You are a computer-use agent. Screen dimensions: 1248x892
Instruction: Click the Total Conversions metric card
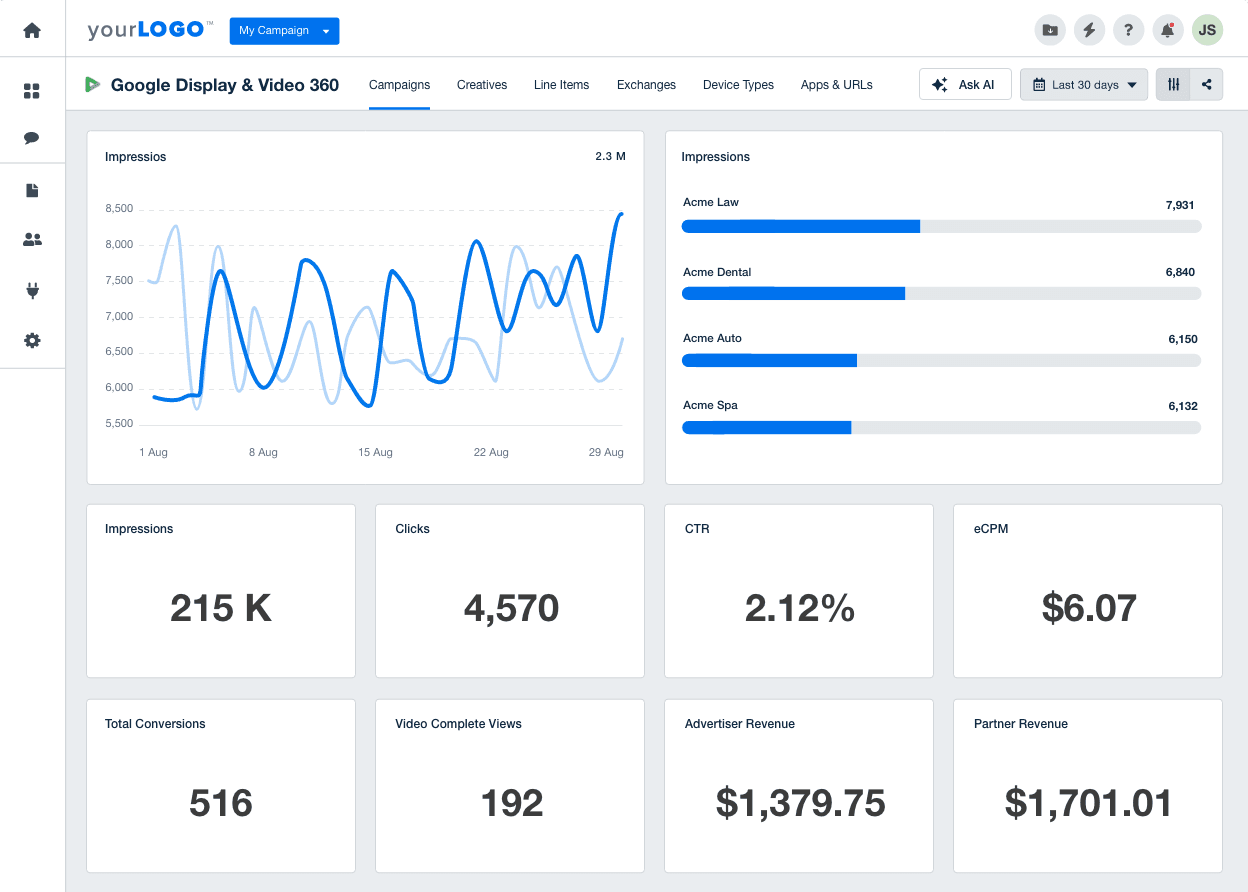[220, 786]
